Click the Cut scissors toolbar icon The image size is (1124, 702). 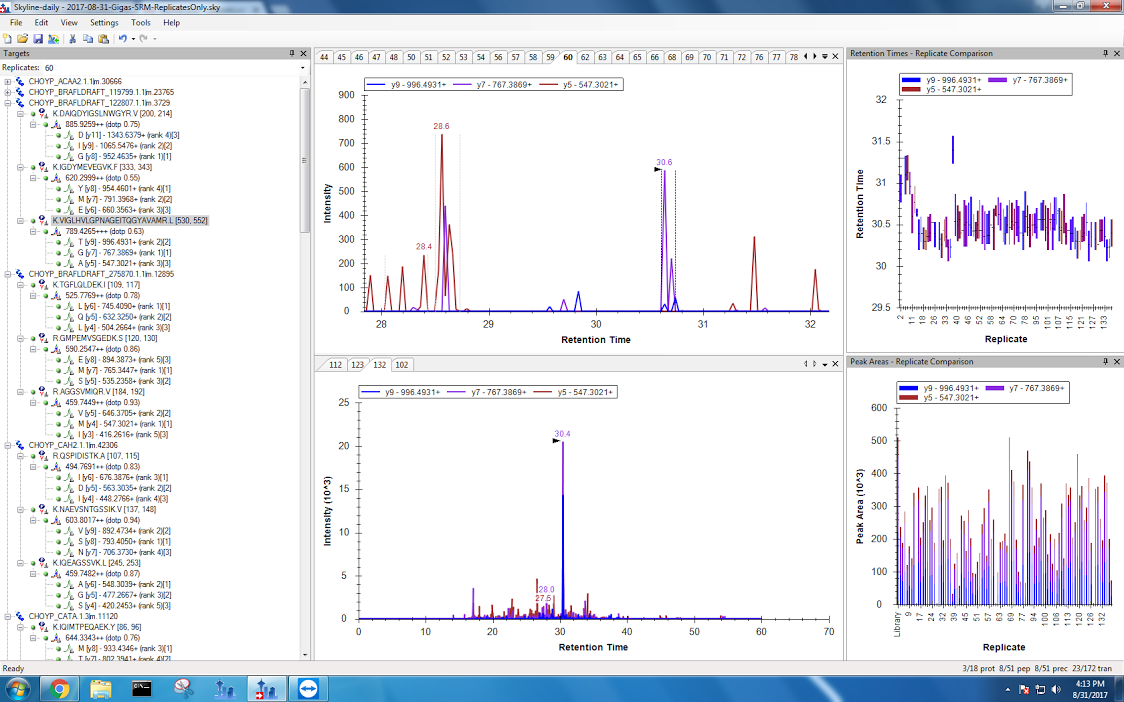click(x=73, y=39)
